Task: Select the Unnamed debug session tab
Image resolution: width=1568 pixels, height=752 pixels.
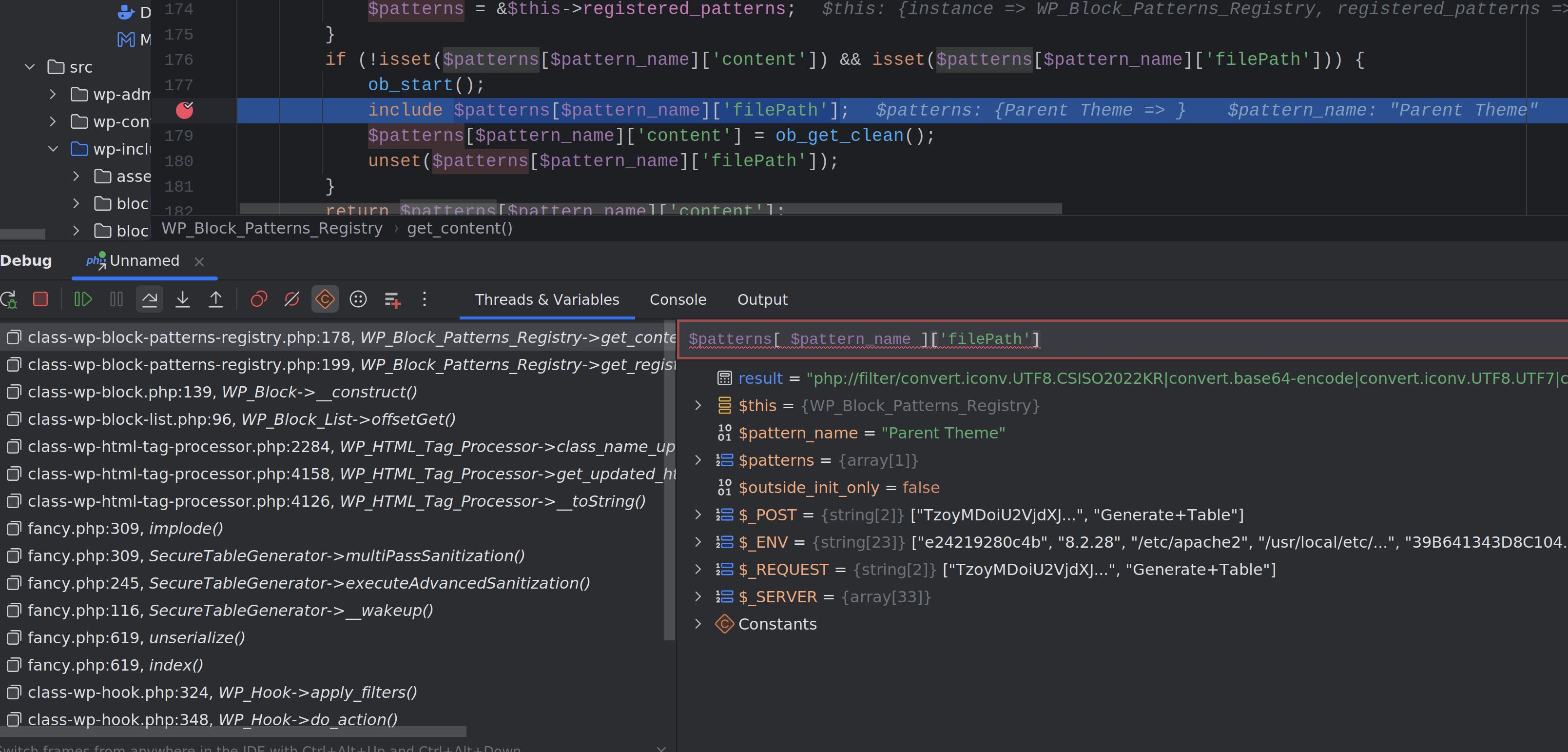Action: pos(144,261)
